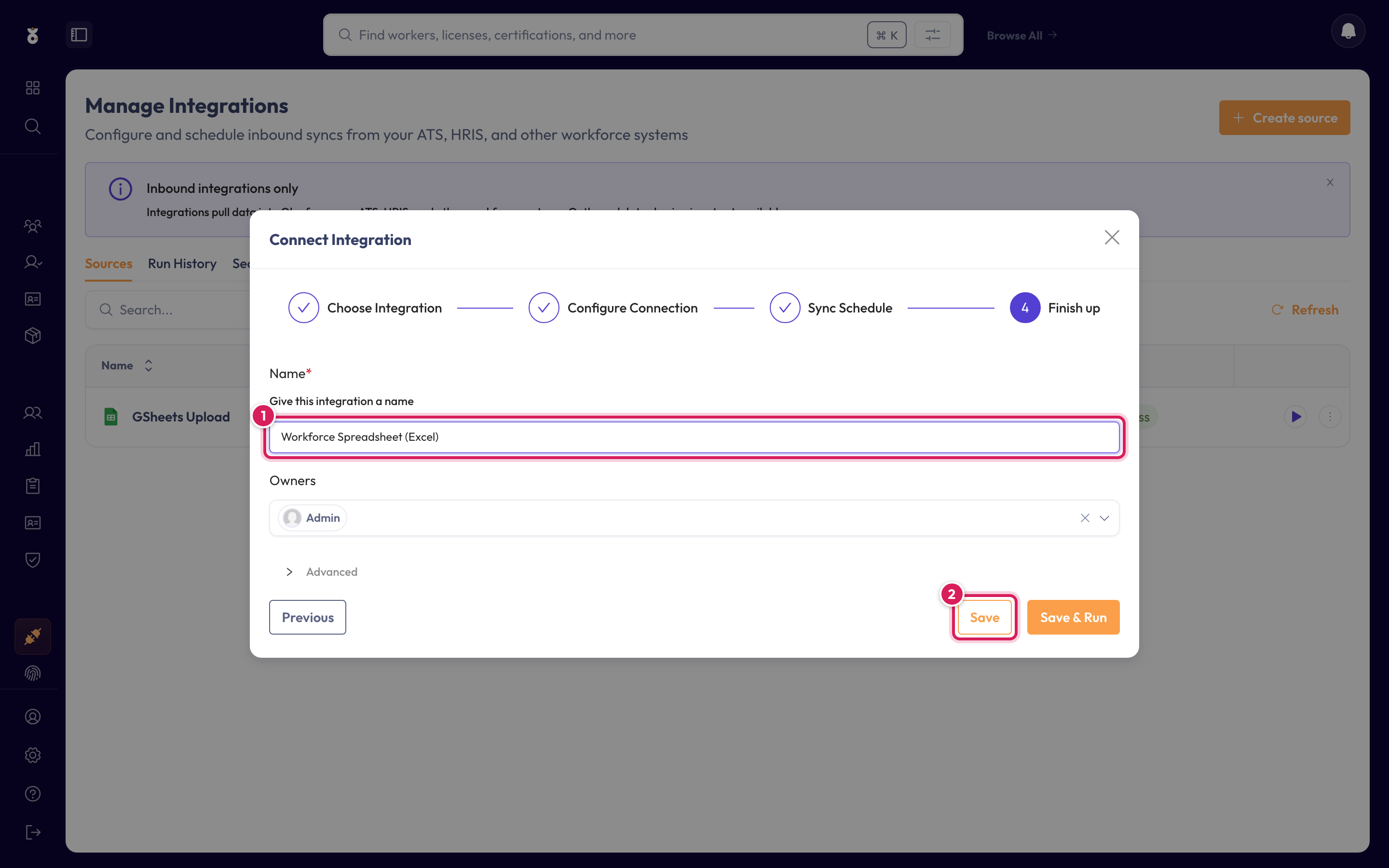Open the lower ID card icon in sidebar
This screenshot has height=868, width=1389.
(33, 522)
